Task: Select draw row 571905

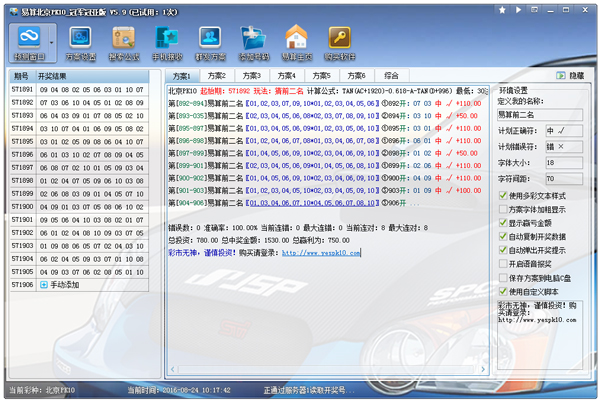Action: click(79, 272)
